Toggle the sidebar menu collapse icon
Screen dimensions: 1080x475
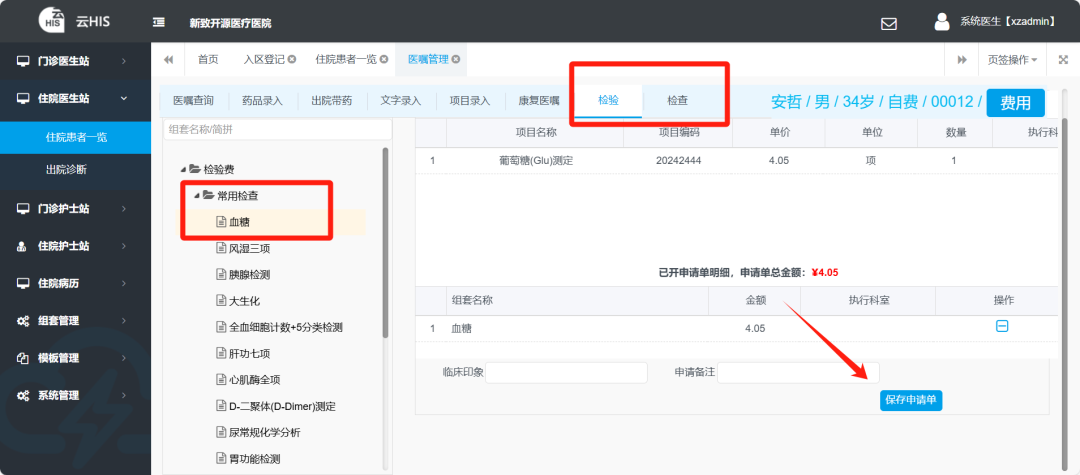click(158, 22)
